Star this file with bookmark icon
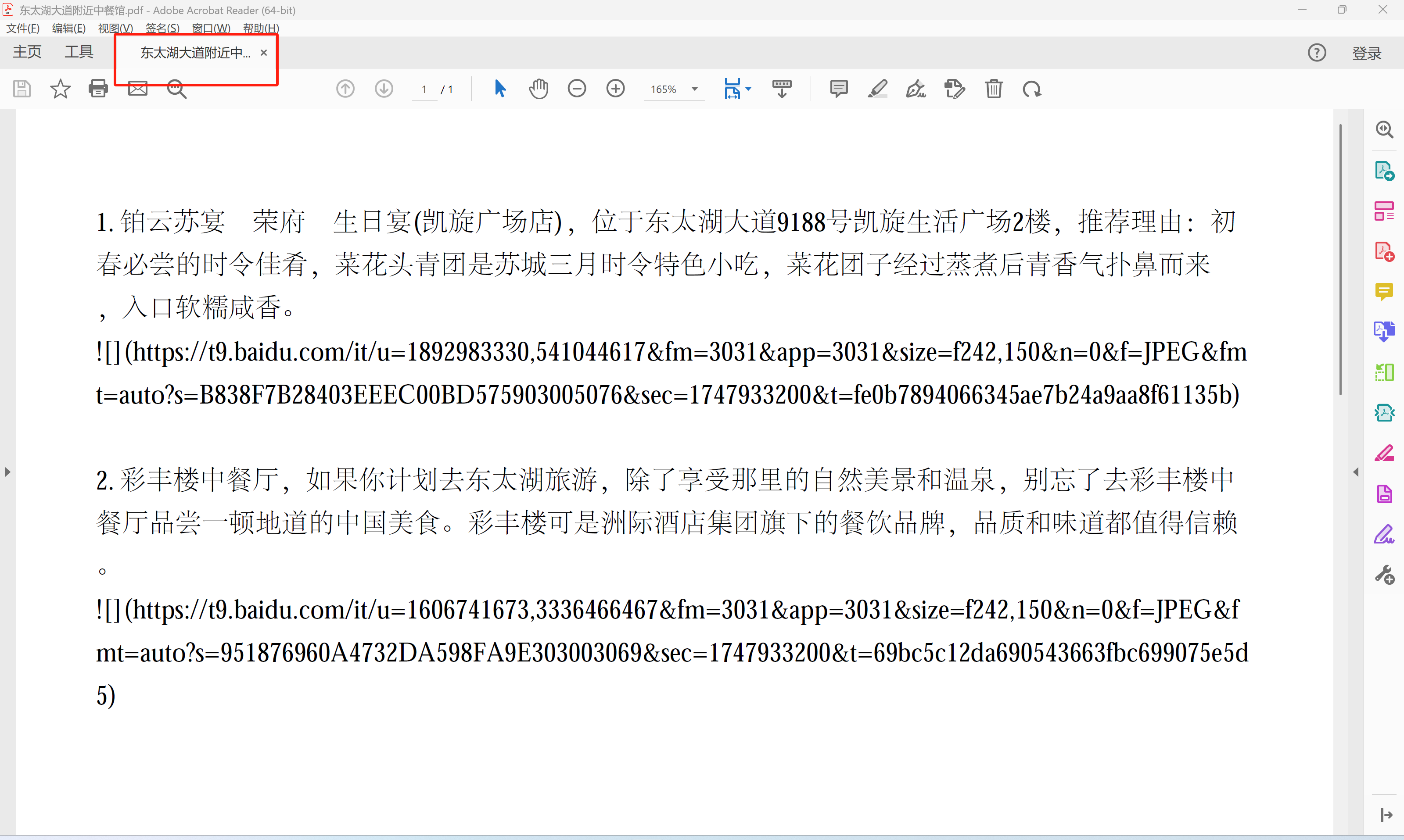The width and height of the screenshot is (1404, 840). point(60,89)
